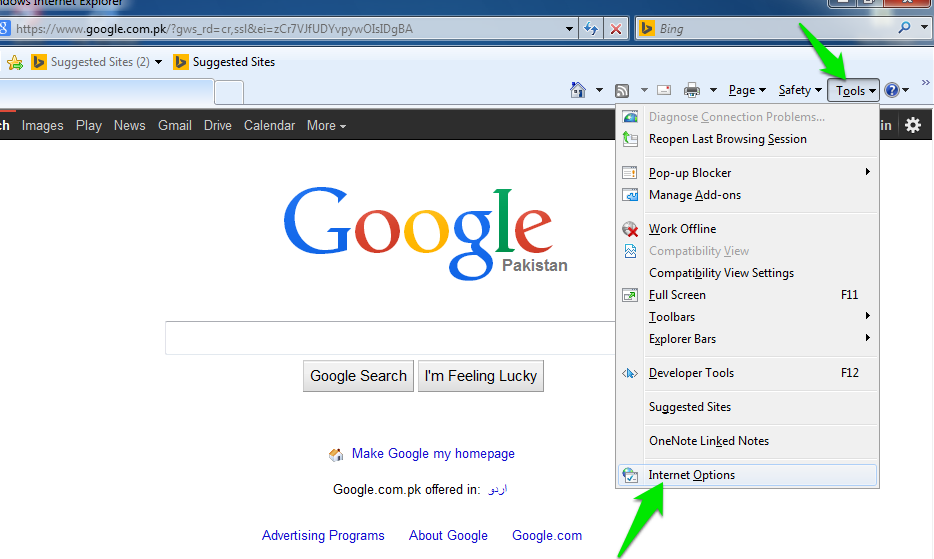Image resolution: width=934 pixels, height=559 pixels.
Task: Choose Compatibility View Settings
Action: coord(748,273)
